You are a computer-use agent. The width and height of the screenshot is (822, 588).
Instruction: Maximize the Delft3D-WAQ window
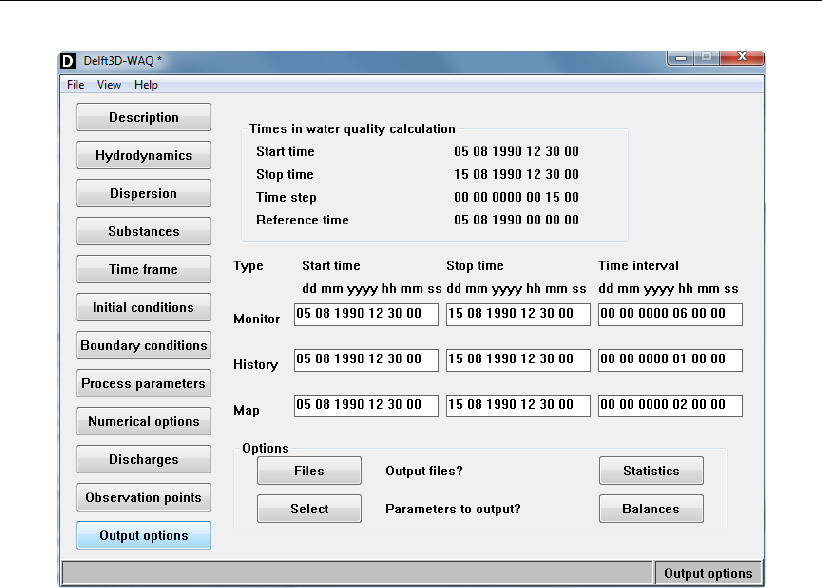(707, 58)
